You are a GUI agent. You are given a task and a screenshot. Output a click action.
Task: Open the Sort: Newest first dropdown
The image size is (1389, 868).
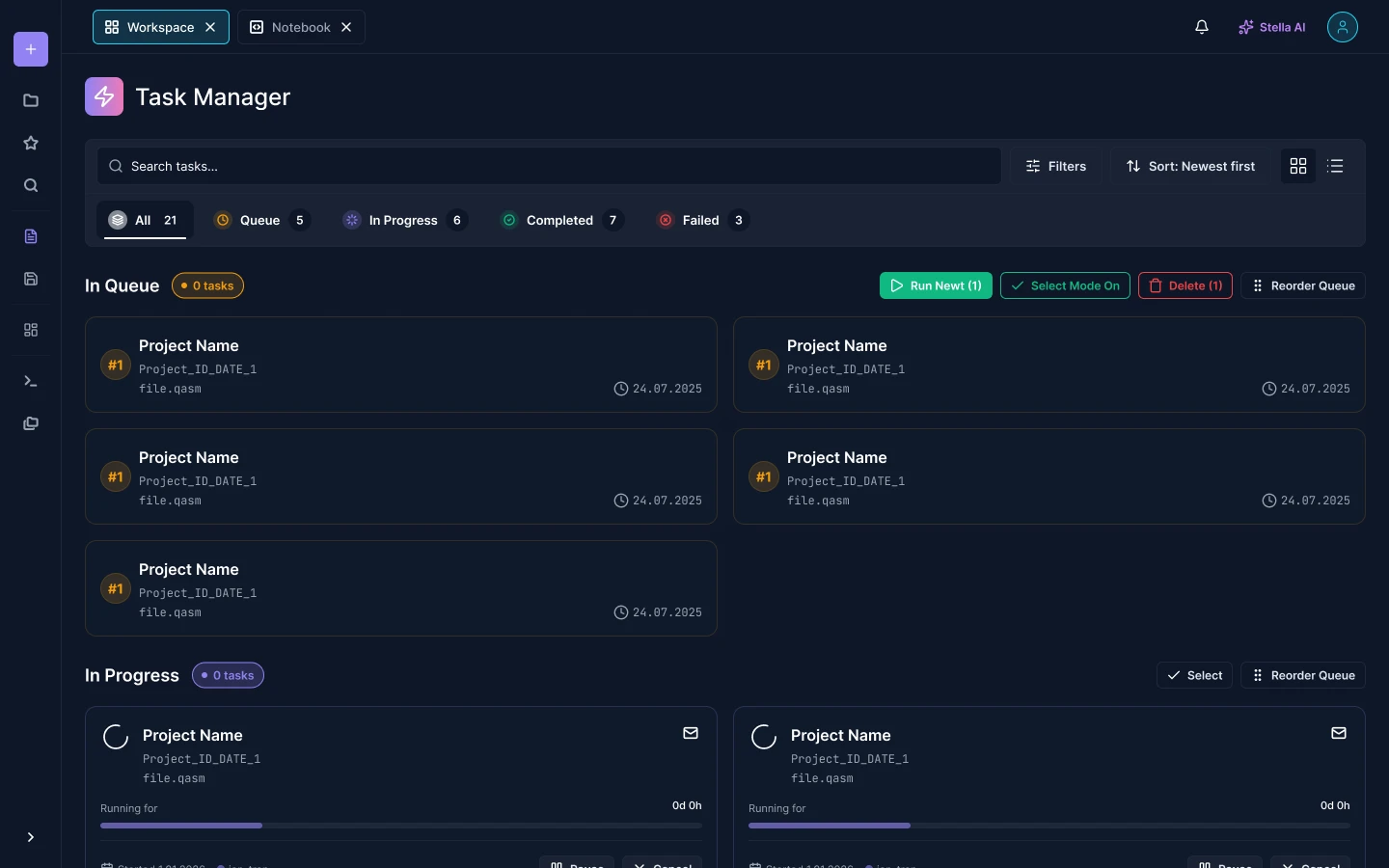tap(1190, 166)
